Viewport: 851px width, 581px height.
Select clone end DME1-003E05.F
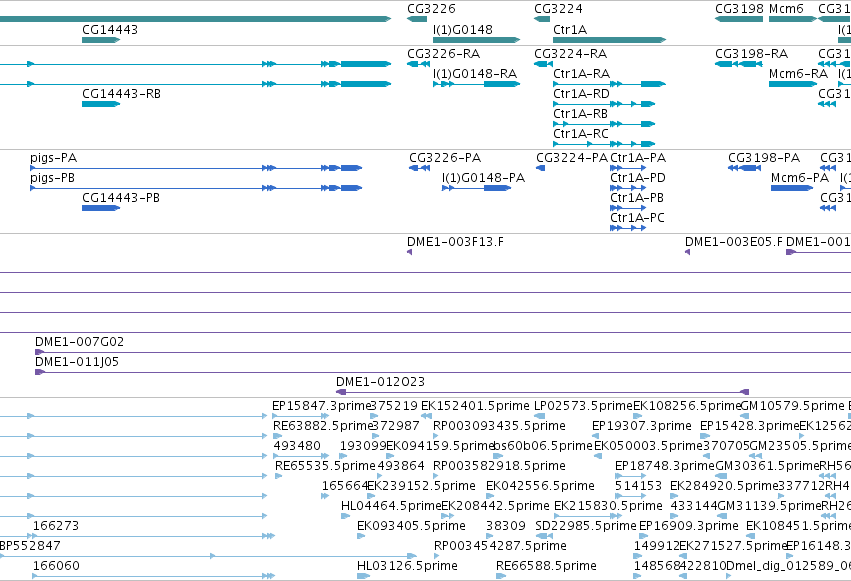pyautogui.click(x=734, y=242)
